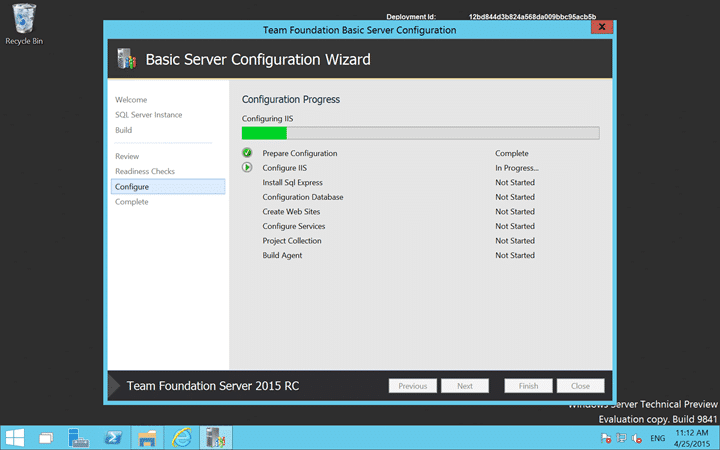Click the Previous button

[412, 386]
